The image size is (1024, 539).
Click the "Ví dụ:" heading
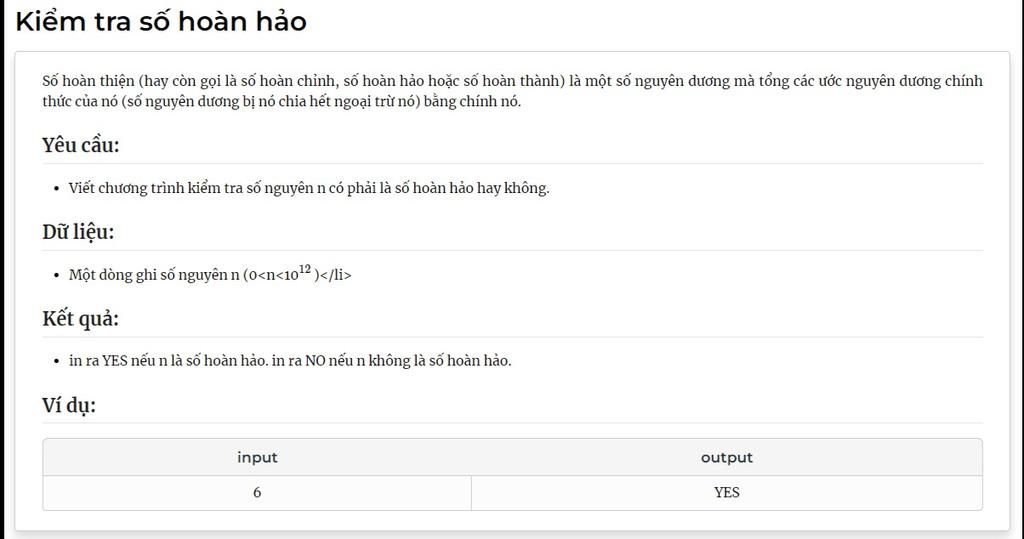coord(69,405)
